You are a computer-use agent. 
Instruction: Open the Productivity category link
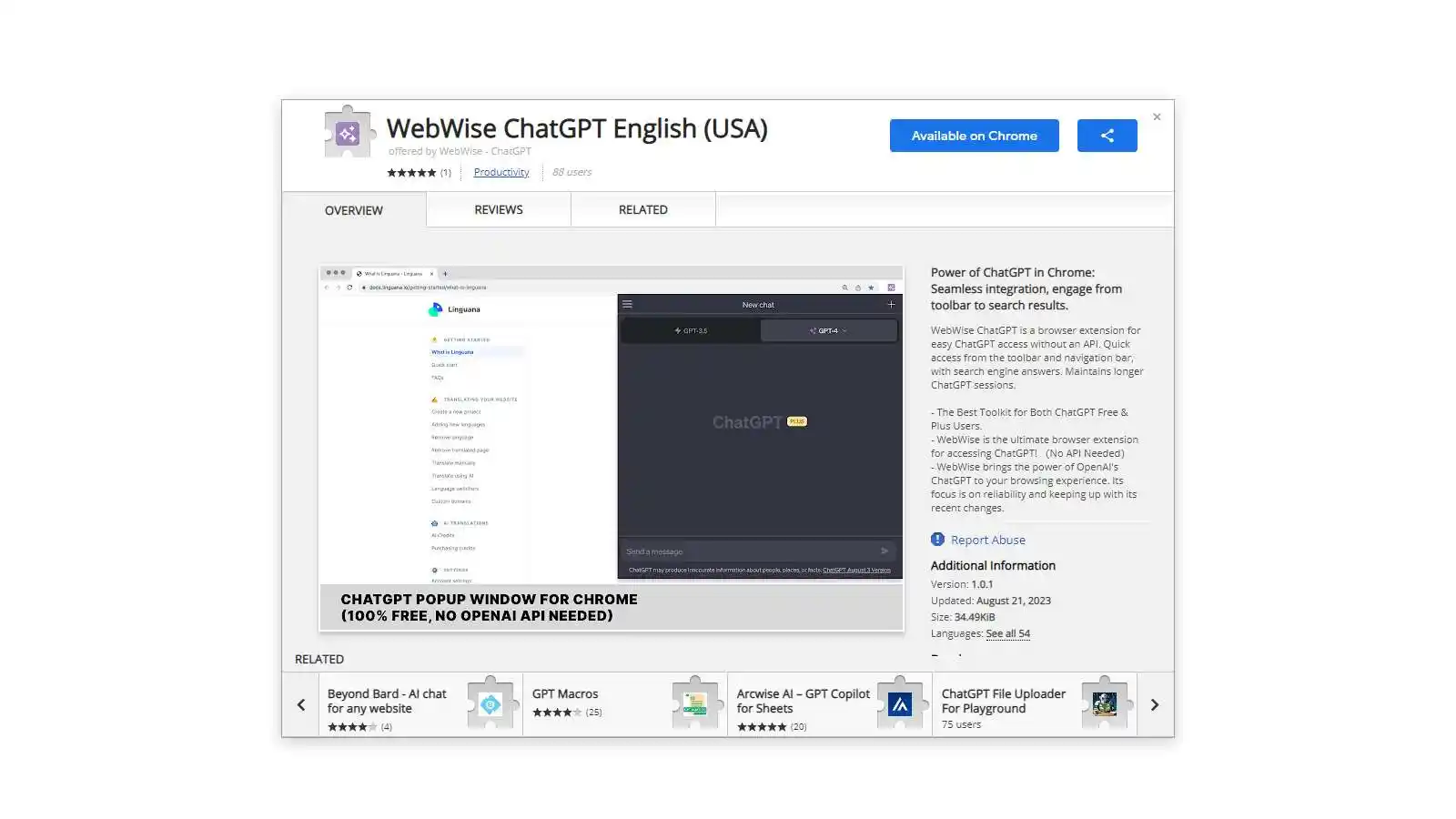click(x=501, y=172)
